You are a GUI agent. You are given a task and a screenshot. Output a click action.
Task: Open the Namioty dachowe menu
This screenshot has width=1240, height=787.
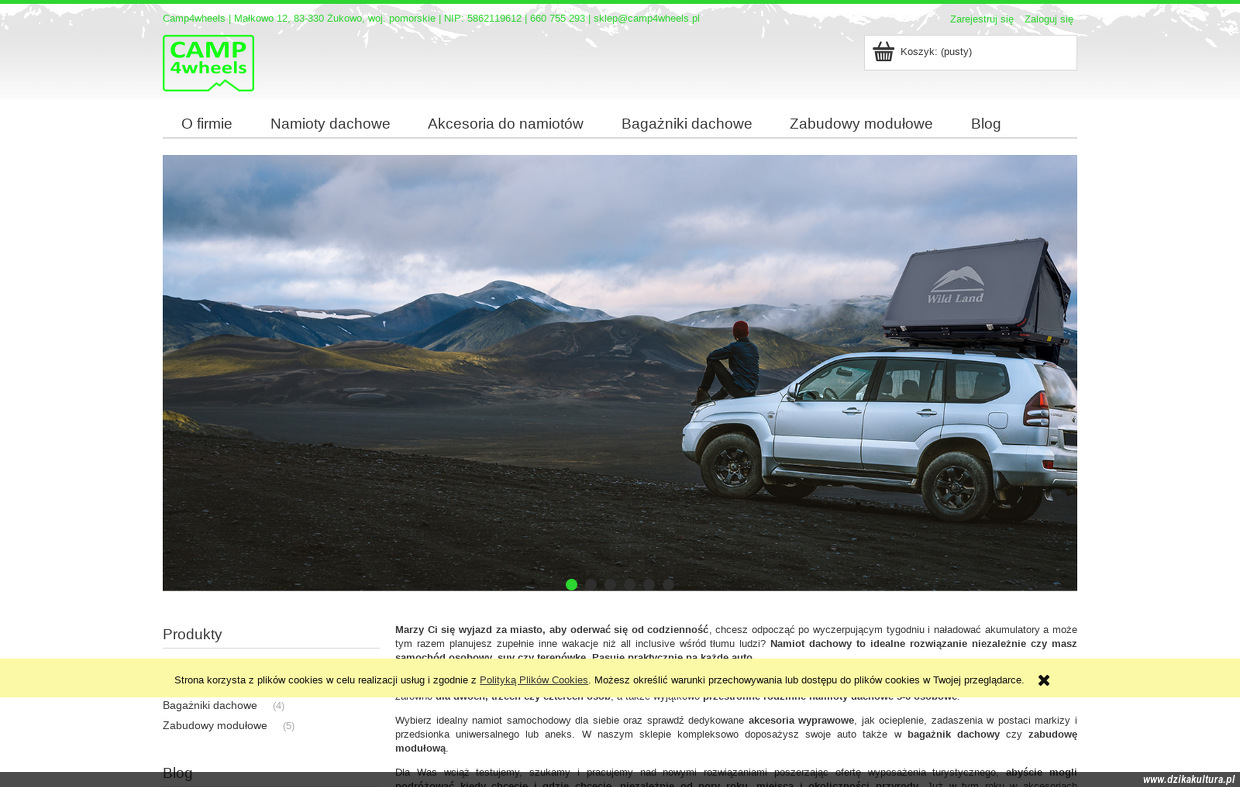330,124
